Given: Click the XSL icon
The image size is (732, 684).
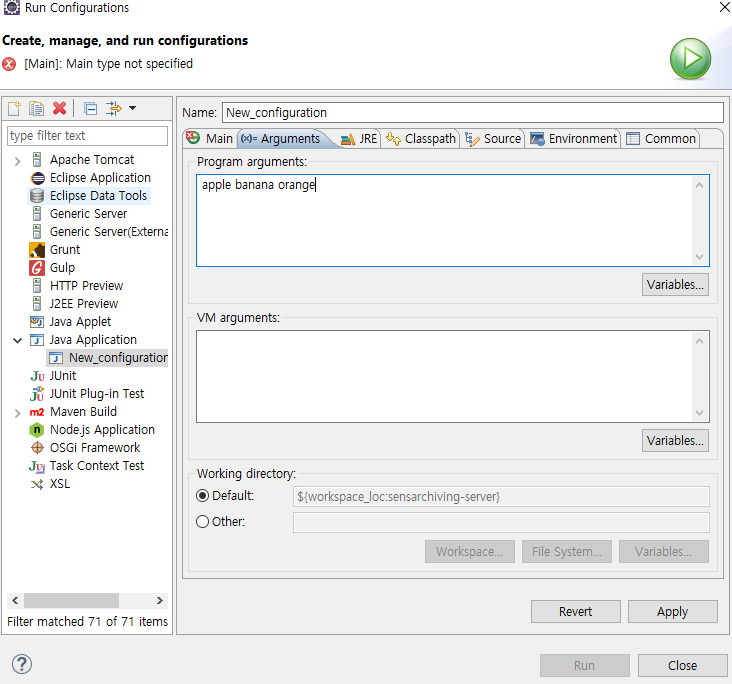Looking at the screenshot, I should tap(37, 484).
